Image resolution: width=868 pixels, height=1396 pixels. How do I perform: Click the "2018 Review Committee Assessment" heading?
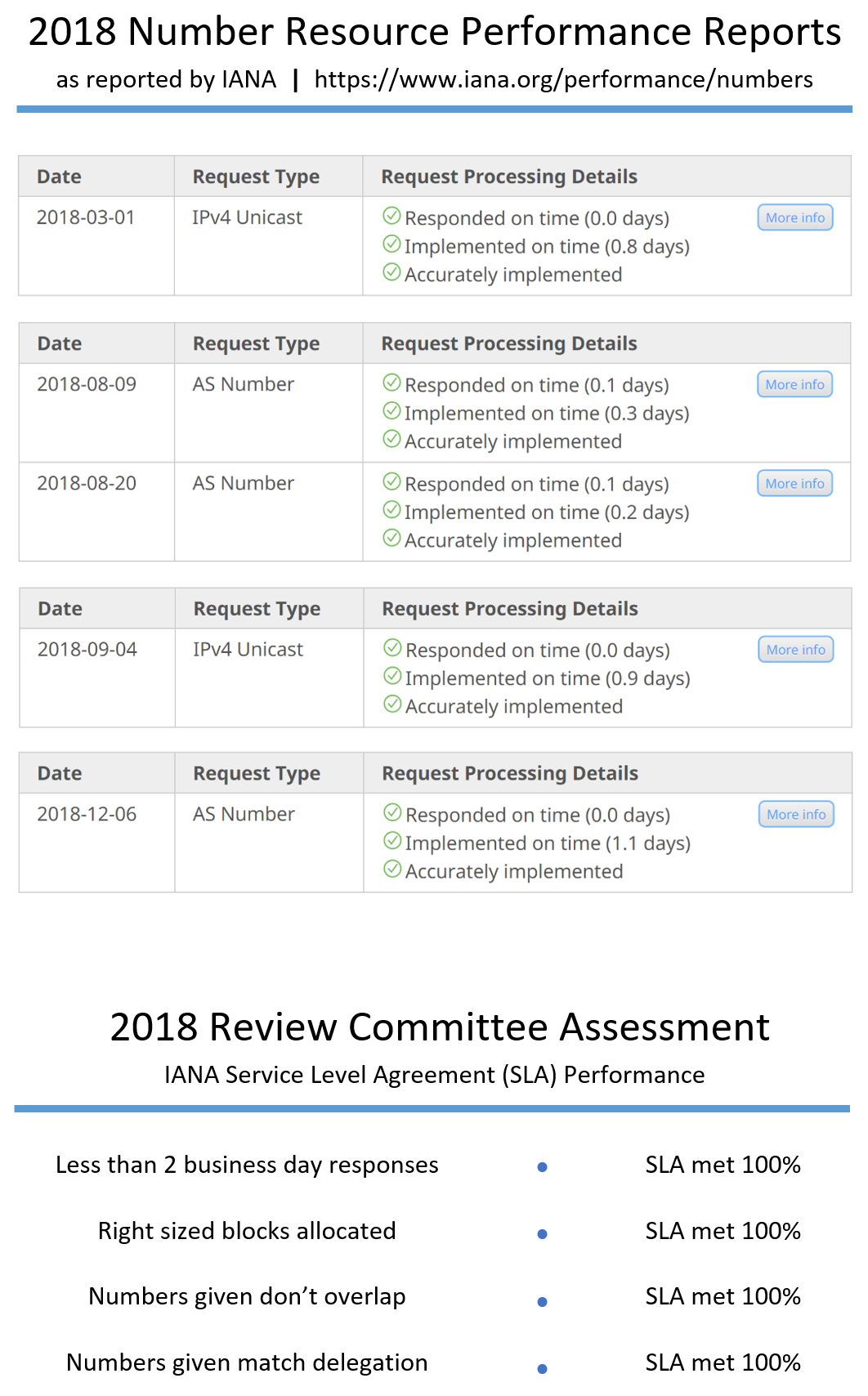[x=440, y=1027]
